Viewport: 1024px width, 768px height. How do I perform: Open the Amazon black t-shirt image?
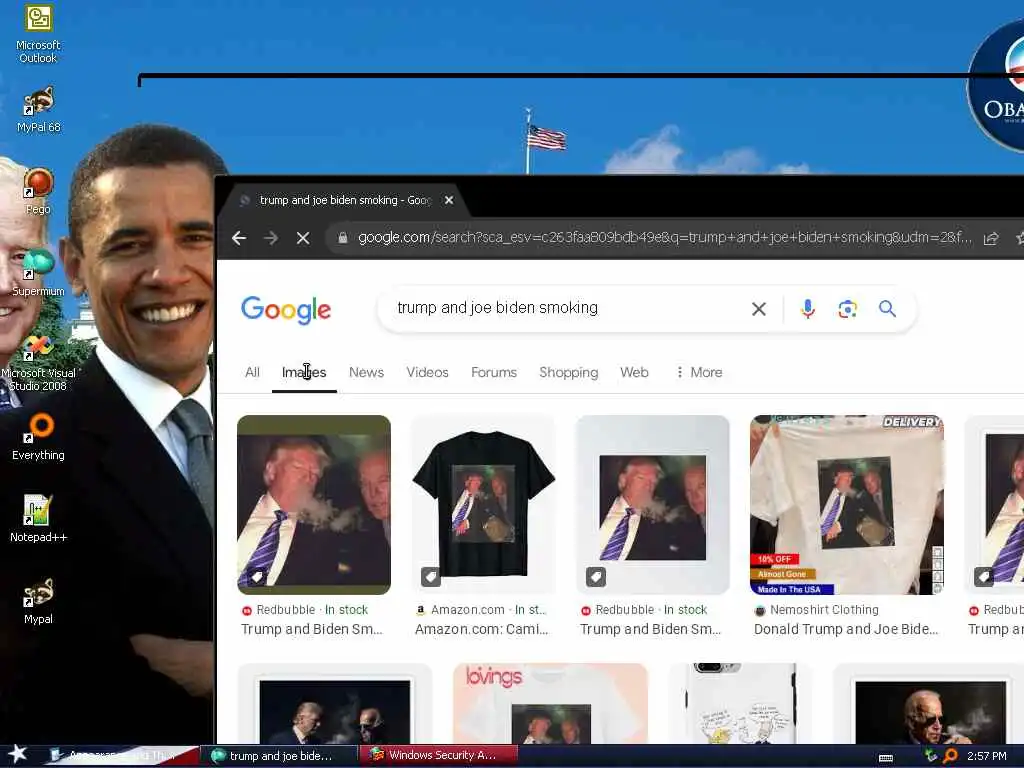pos(483,505)
